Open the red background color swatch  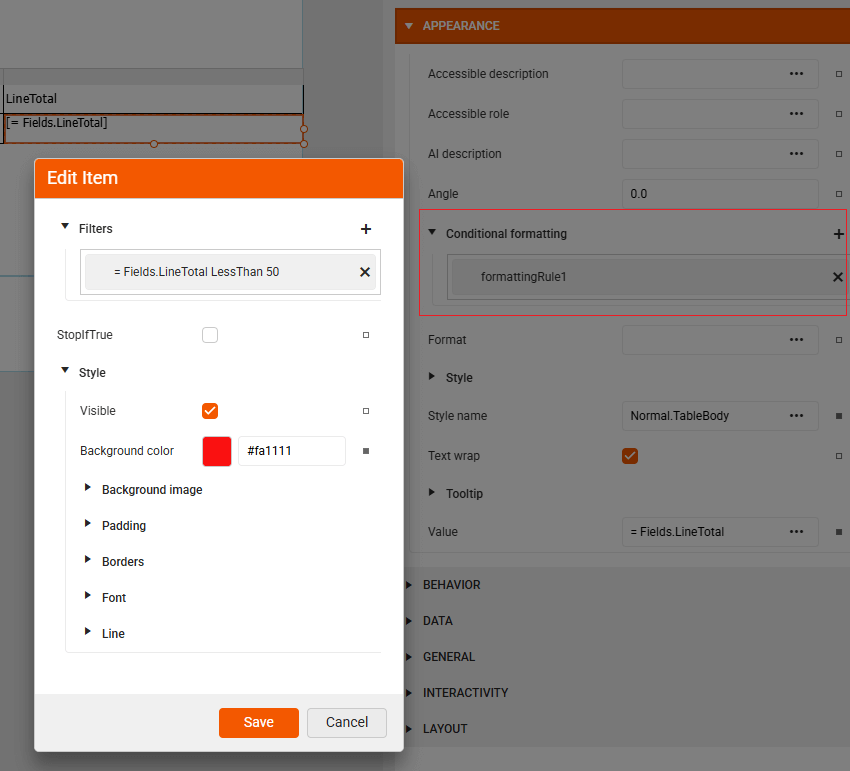tap(217, 451)
